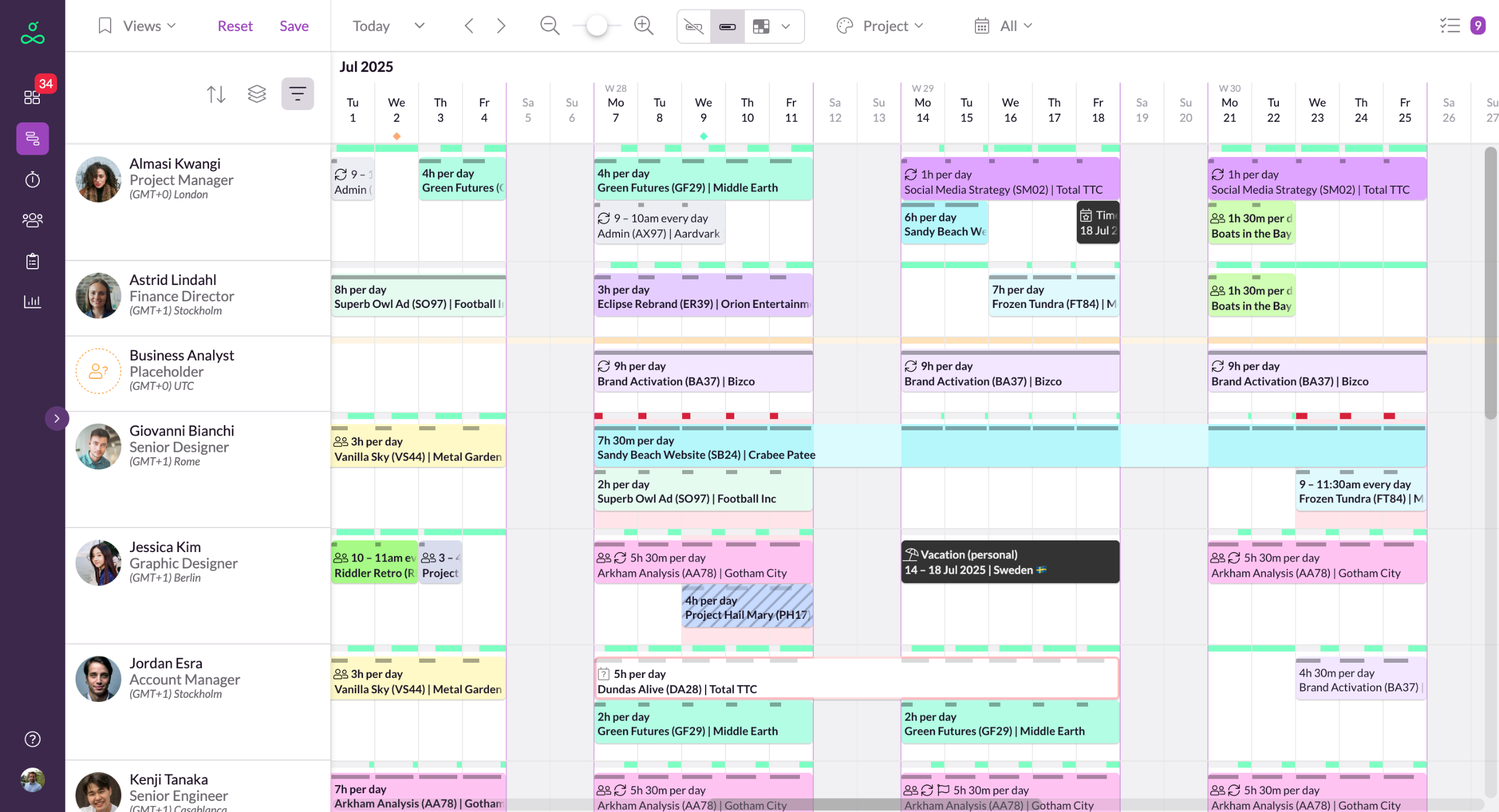Open the people/team icon in sidebar

(32, 220)
